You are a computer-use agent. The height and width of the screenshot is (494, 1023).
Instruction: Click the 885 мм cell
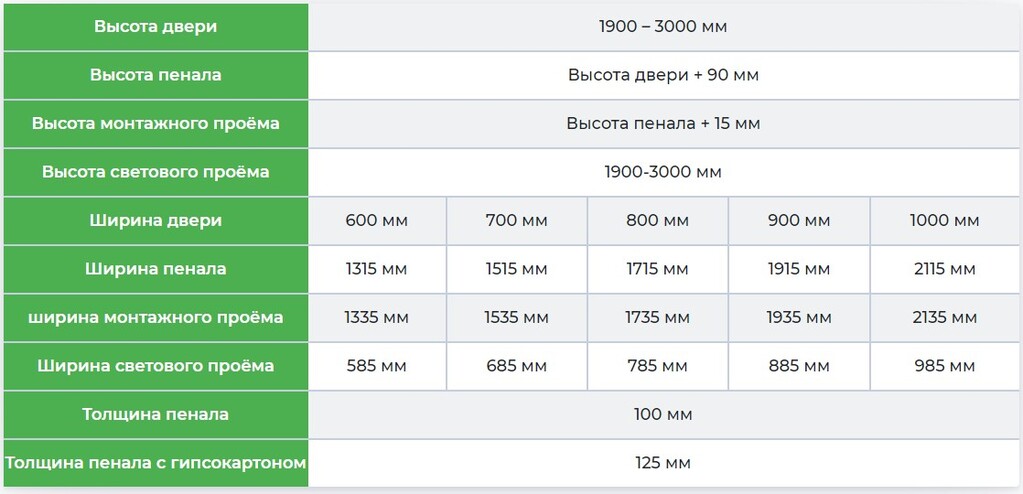pyautogui.click(x=799, y=366)
